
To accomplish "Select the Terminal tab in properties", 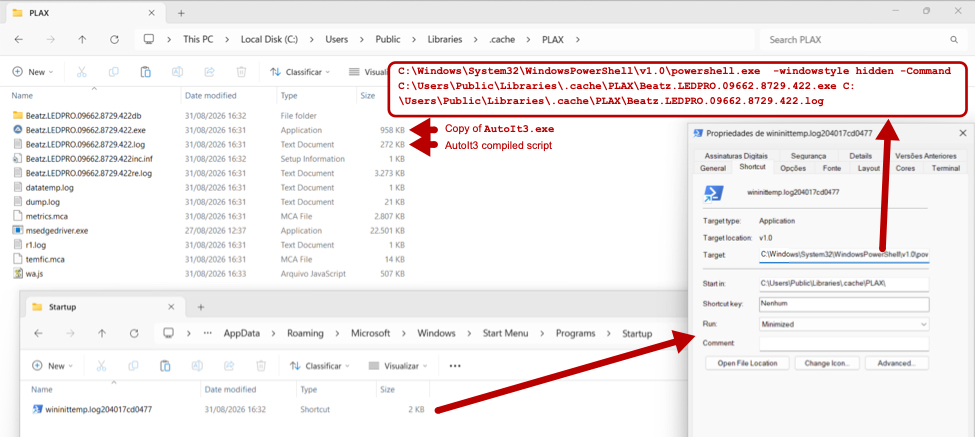I will tap(946, 168).
